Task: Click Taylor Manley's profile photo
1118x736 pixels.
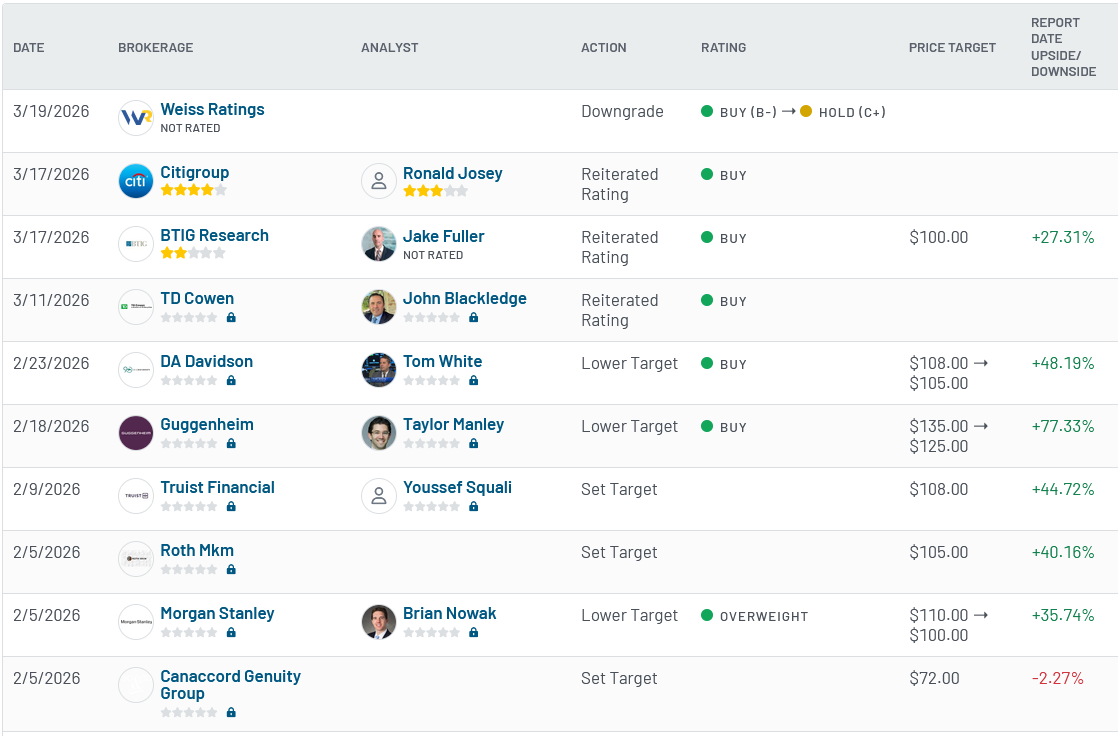Action: [x=379, y=433]
